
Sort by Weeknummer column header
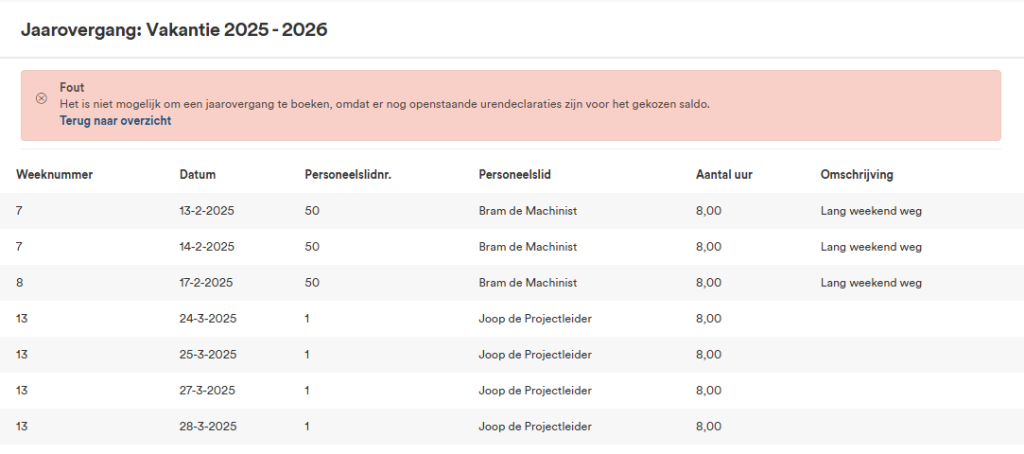coord(54,175)
